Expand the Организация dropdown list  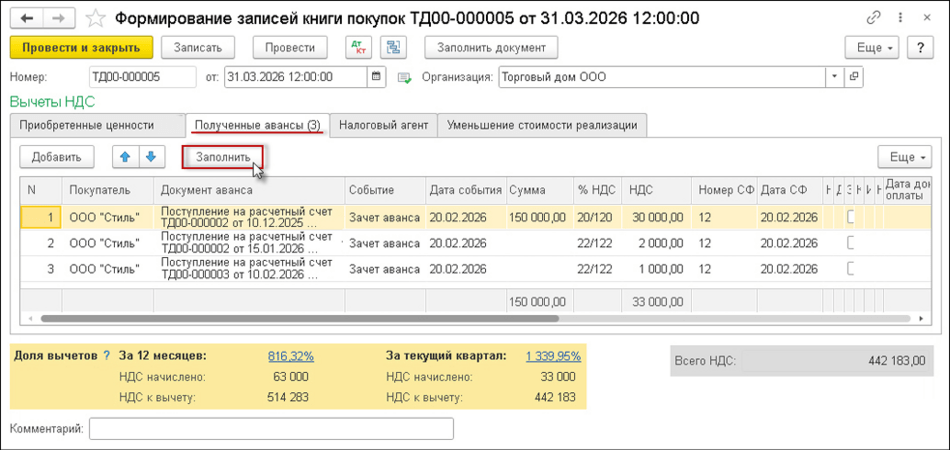coord(833,77)
